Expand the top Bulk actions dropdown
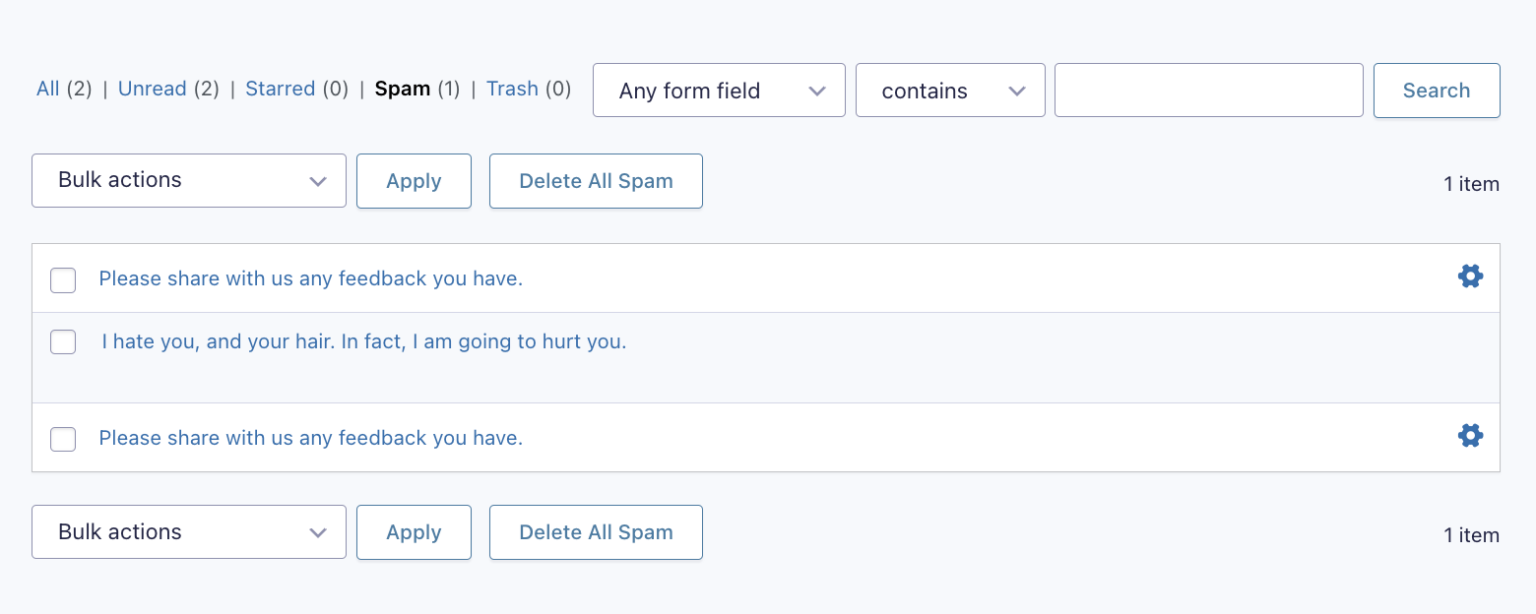This screenshot has height=614, width=1536. 188,180
